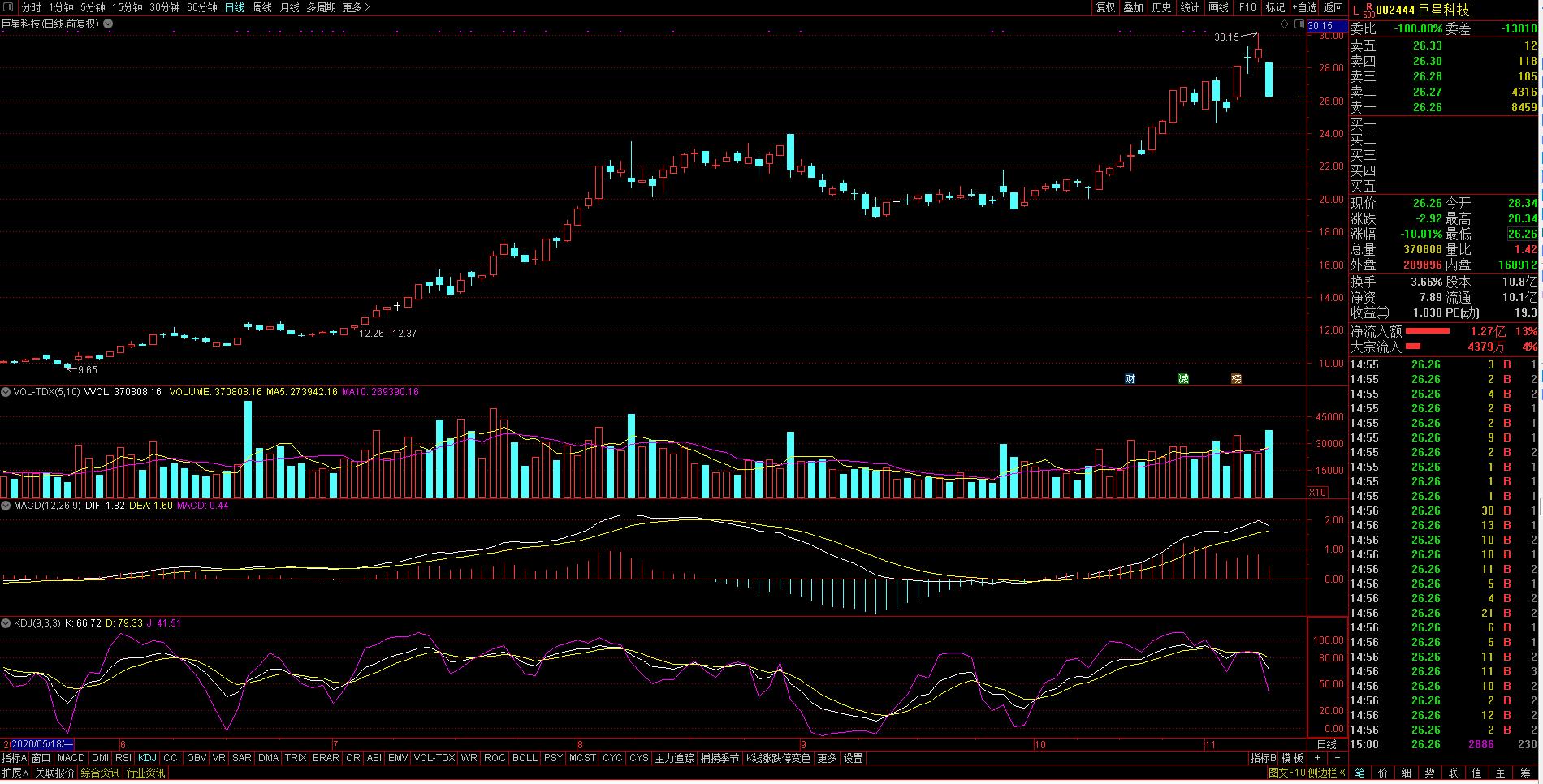
Task: Open 筹 chip distribution tab
Action: 1525,773
